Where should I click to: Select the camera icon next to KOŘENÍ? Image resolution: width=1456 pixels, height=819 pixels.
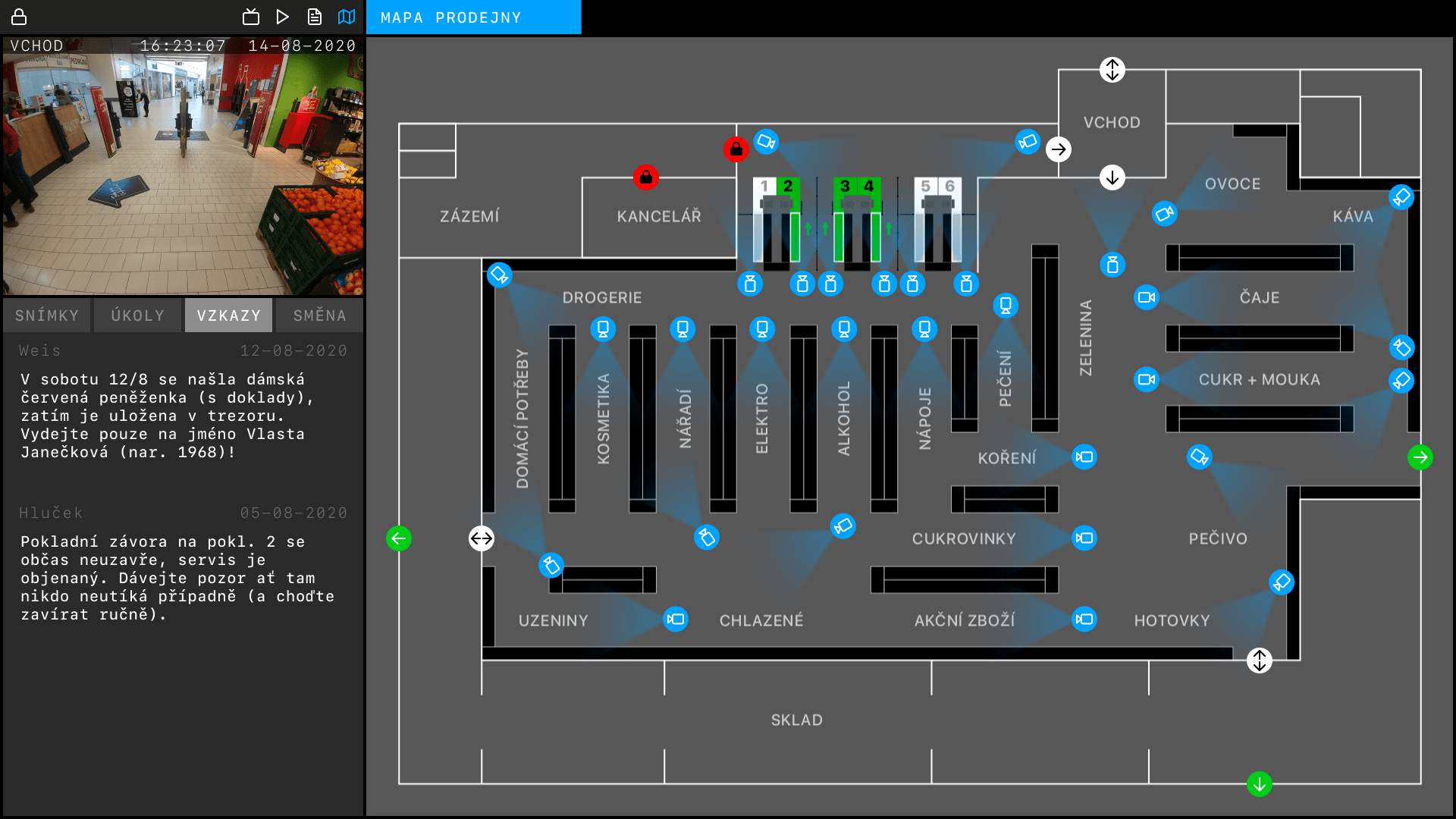point(1084,457)
